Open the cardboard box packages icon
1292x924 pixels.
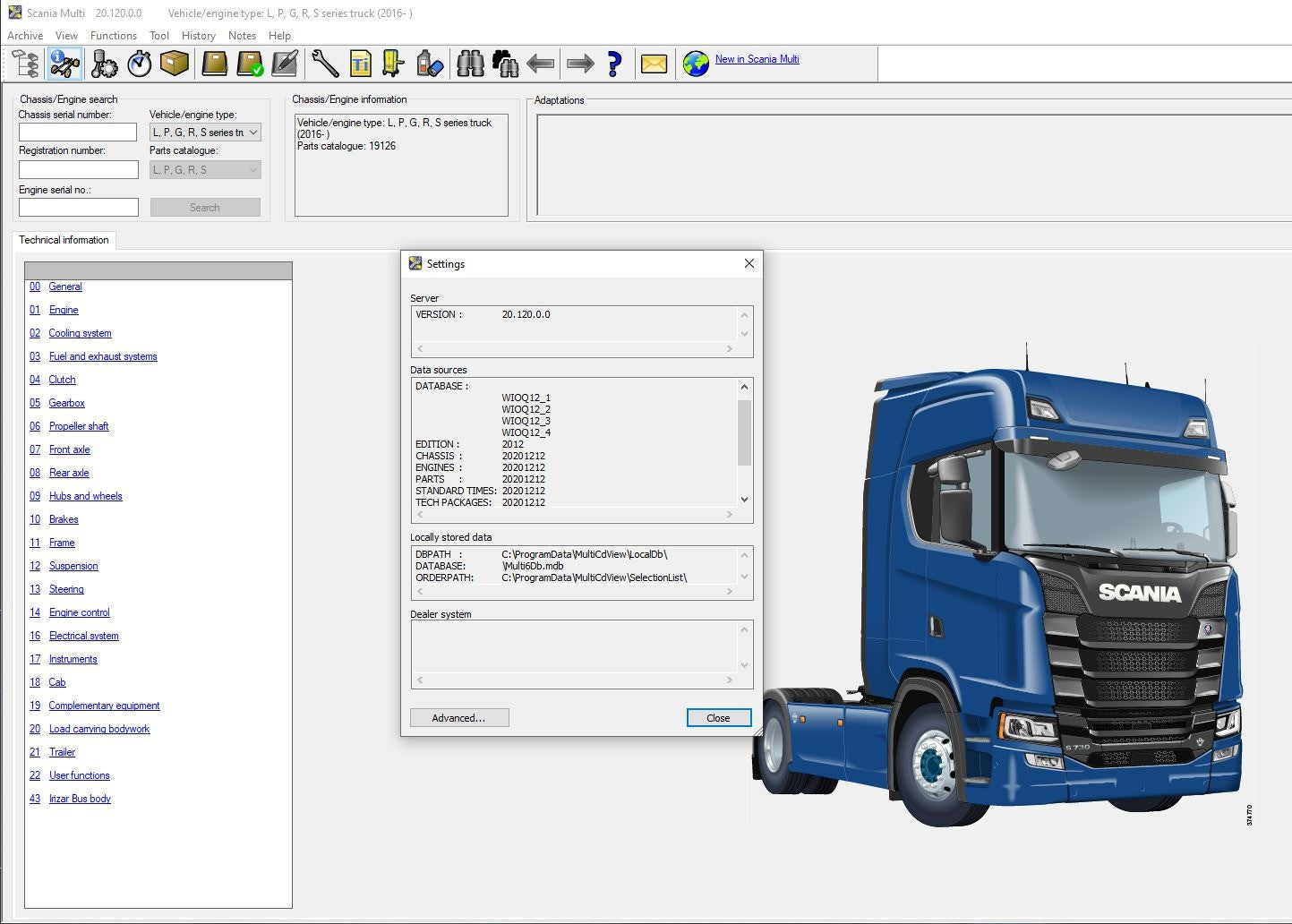click(x=175, y=64)
